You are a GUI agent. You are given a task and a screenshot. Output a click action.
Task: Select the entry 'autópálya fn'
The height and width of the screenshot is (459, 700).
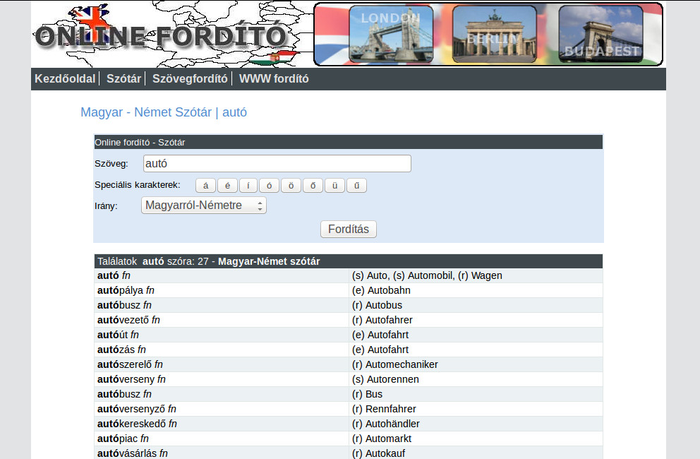pyautogui.click(x=126, y=290)
